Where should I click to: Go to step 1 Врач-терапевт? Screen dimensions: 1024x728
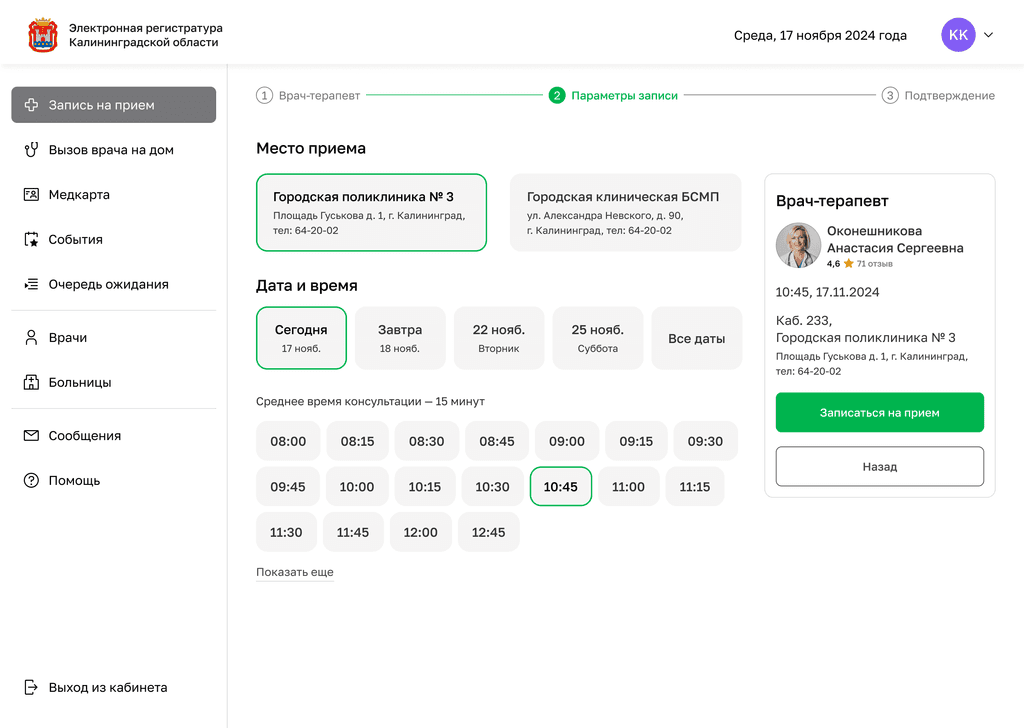[308, 96]
